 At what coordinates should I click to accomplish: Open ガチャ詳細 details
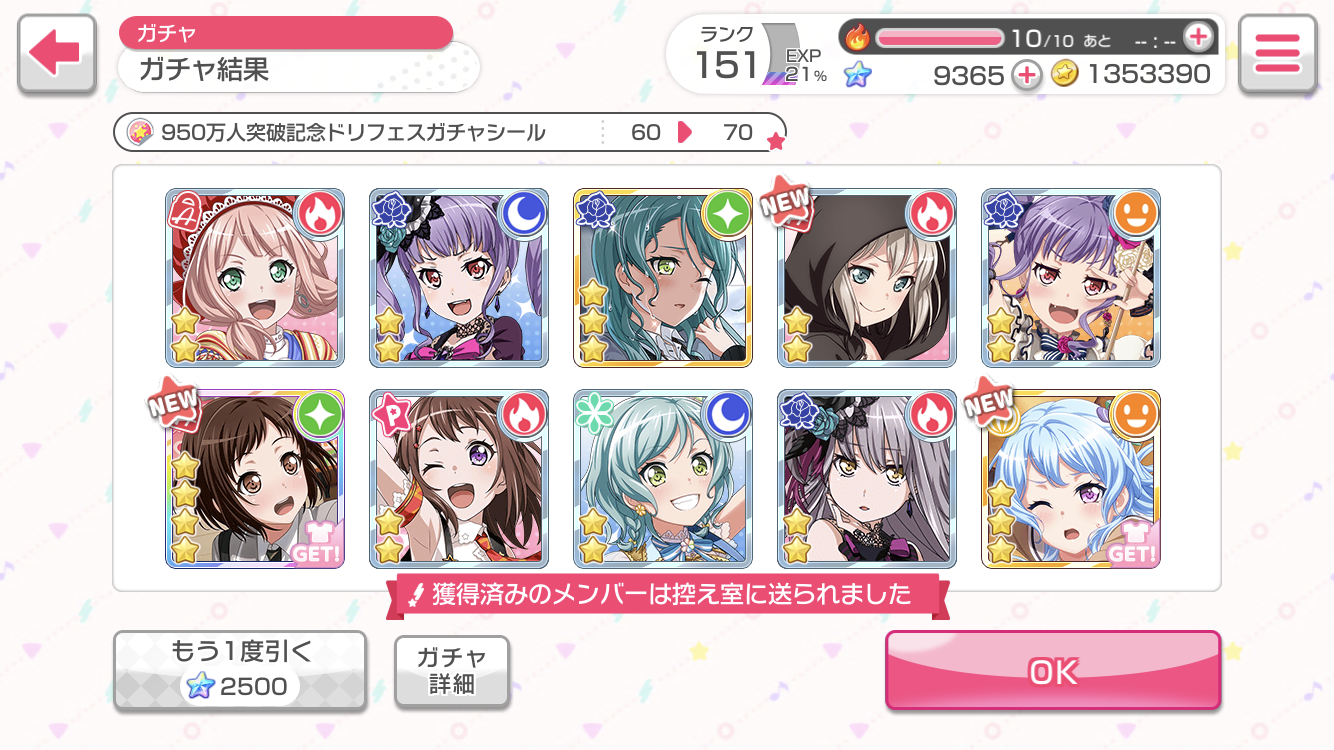[x=452, y=671]
